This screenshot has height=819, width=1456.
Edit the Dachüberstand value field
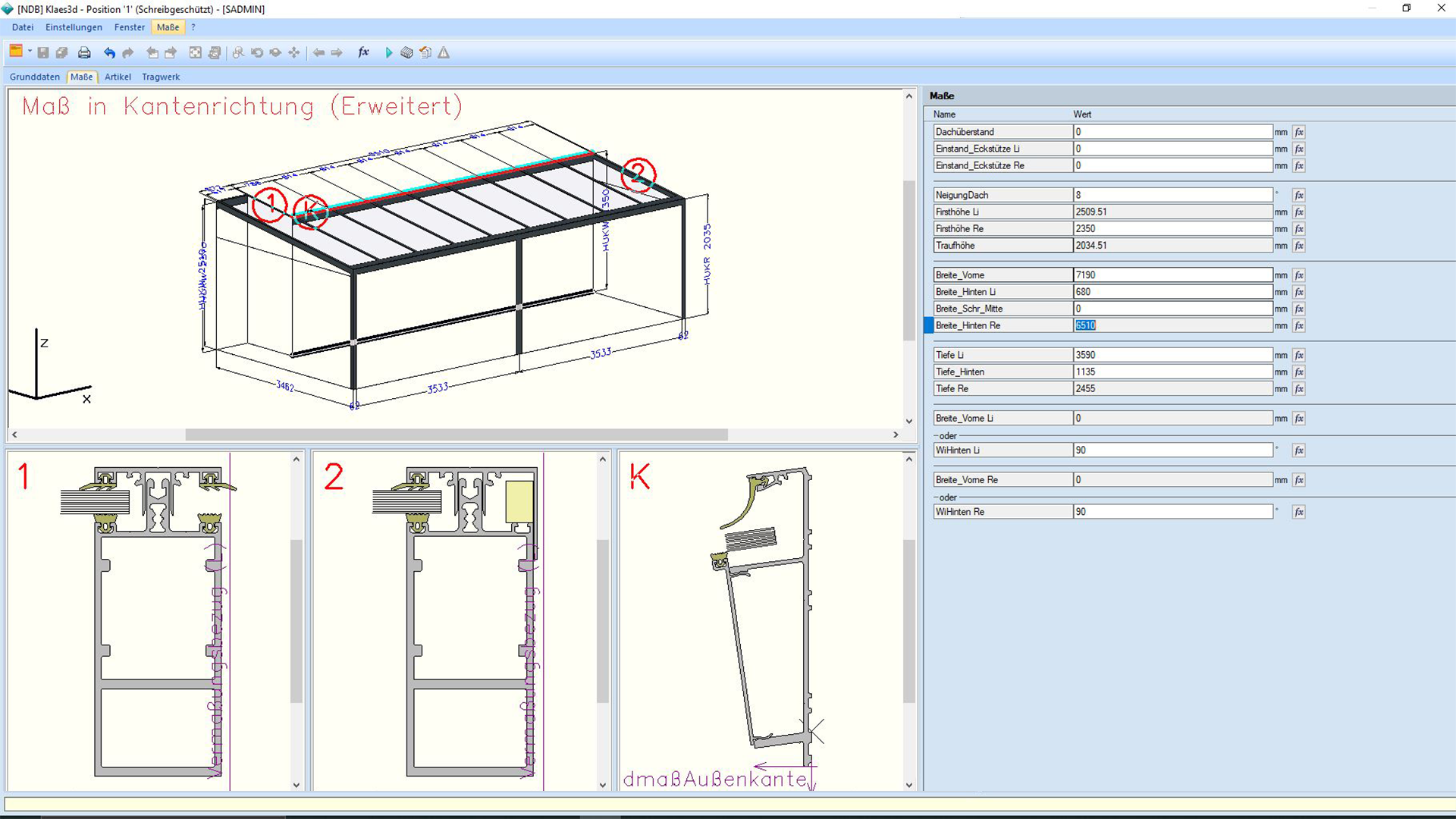point(1172,132)
